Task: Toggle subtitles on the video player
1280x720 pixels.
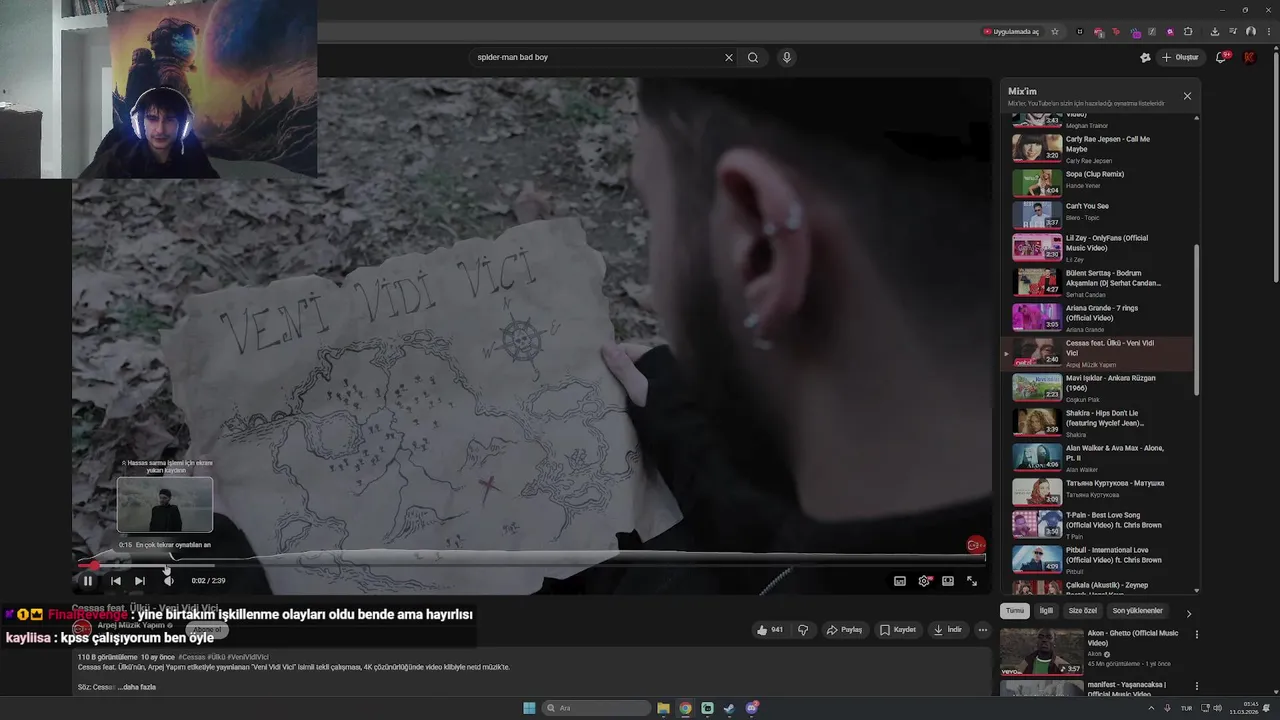Action: coord(900,581)
